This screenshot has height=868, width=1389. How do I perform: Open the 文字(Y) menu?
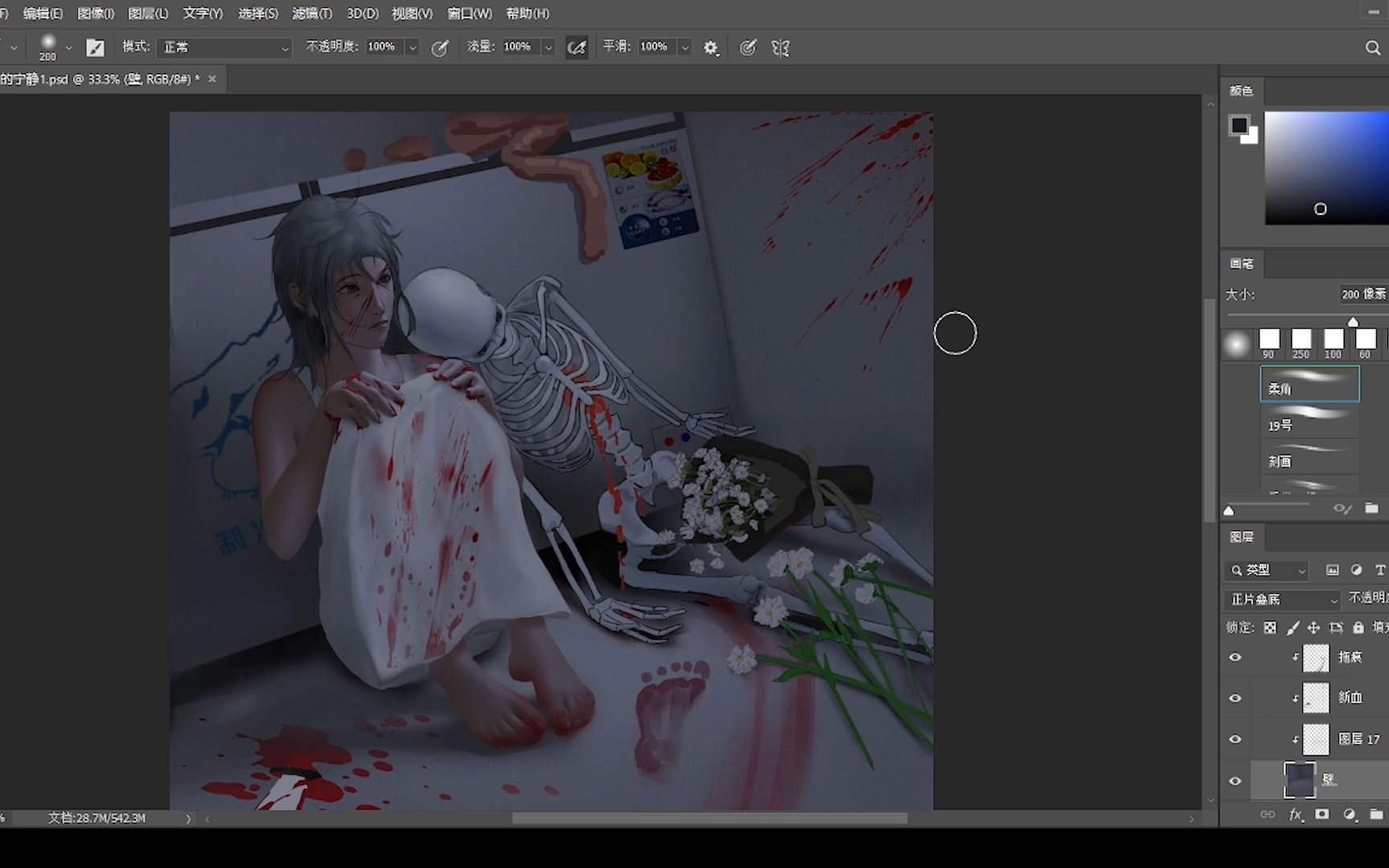pos(203,14)
